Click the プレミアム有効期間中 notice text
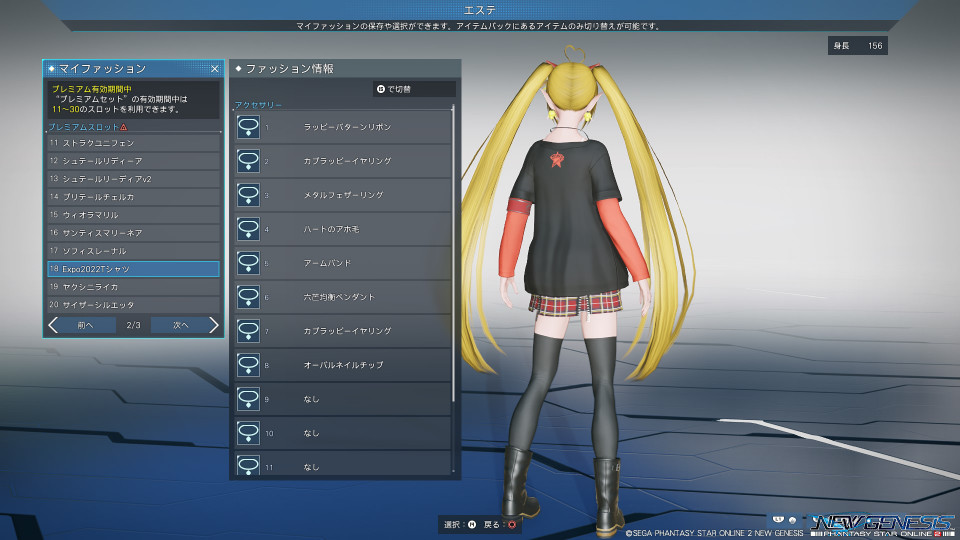Viewport: 960px width, 540px height. [x=92, y=89]
